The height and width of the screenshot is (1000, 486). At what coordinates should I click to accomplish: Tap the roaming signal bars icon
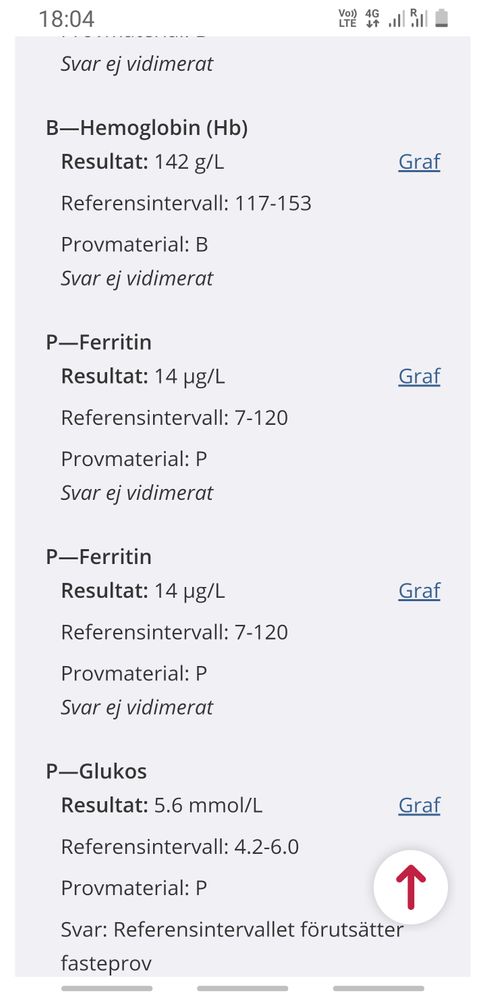[x=418, y=18]
